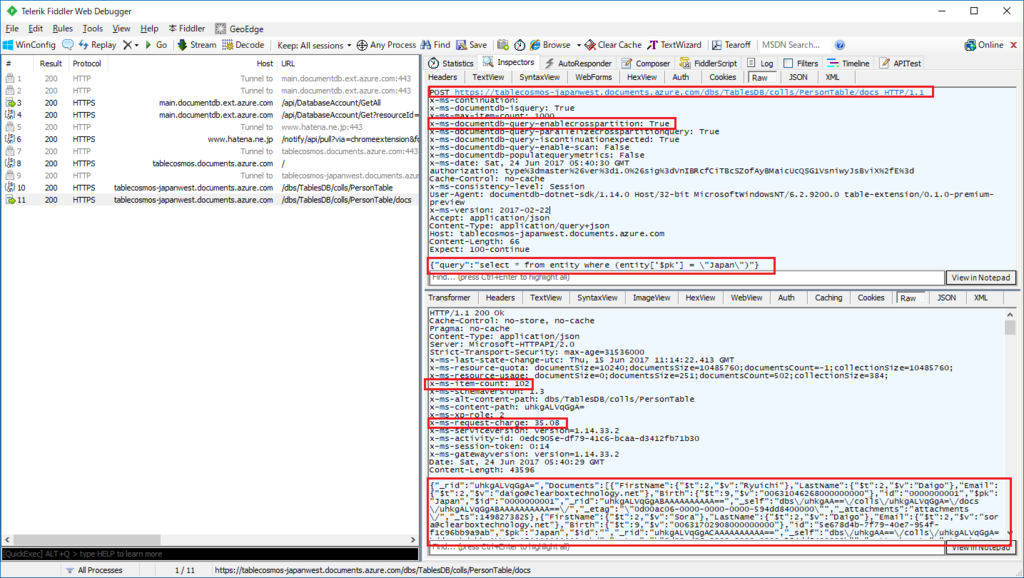Click Browse in the toolbar
This screenshot has height=578, width=1024.
(x=550, y=45)
